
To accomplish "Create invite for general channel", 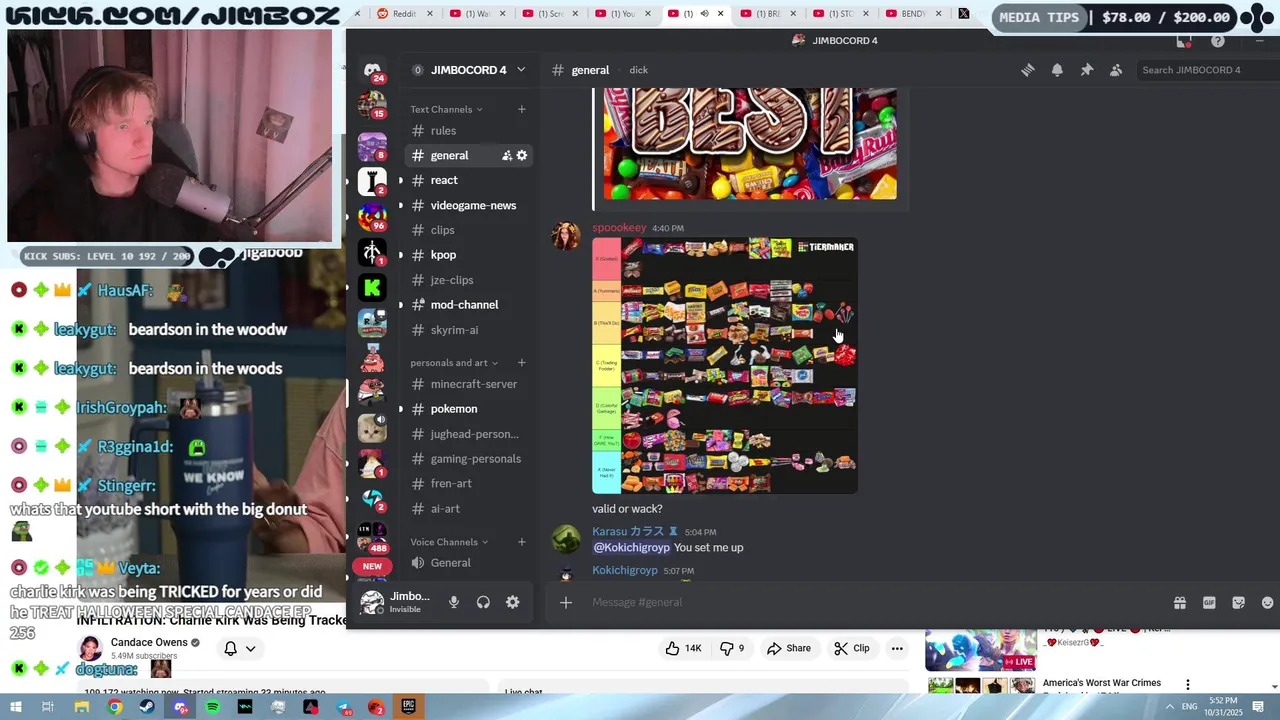I will coord(506,156).
